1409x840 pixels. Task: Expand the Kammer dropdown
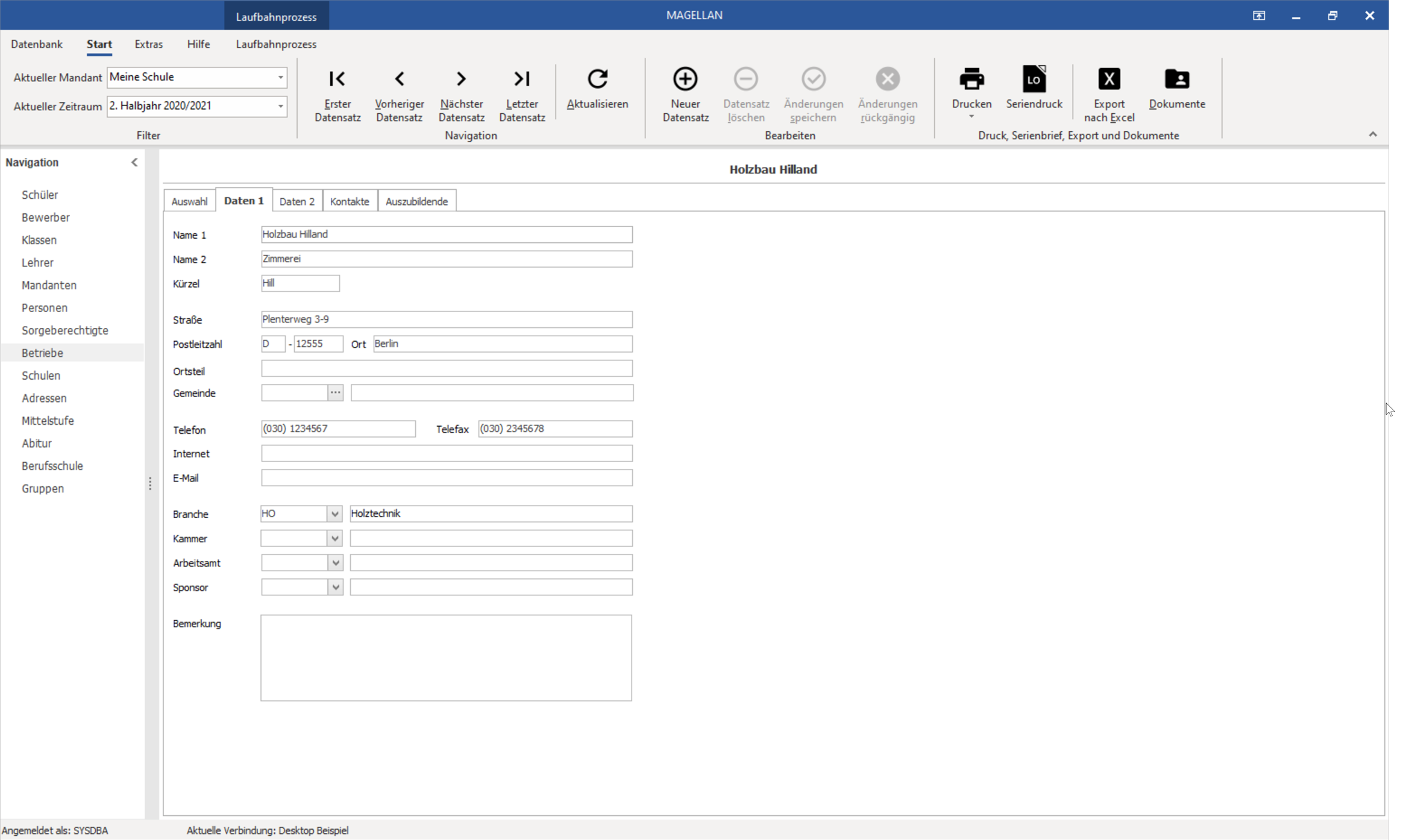(x=334, y=539)
